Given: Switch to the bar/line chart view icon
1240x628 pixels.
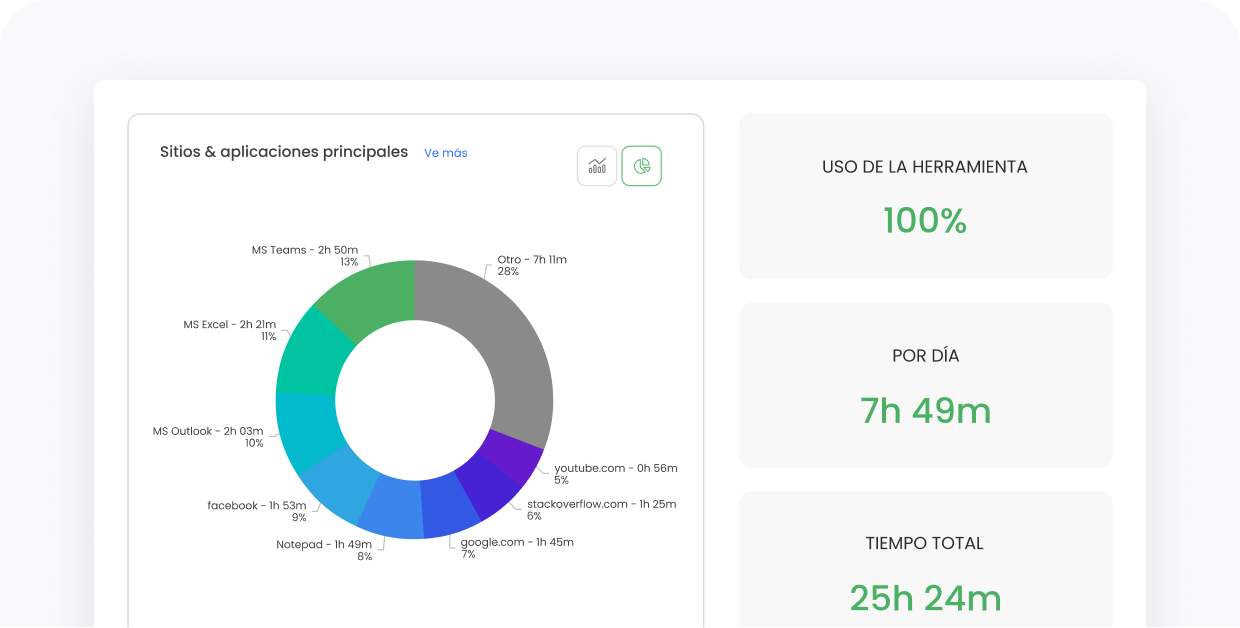Looking at the screenshot, I should pos(597,166).
